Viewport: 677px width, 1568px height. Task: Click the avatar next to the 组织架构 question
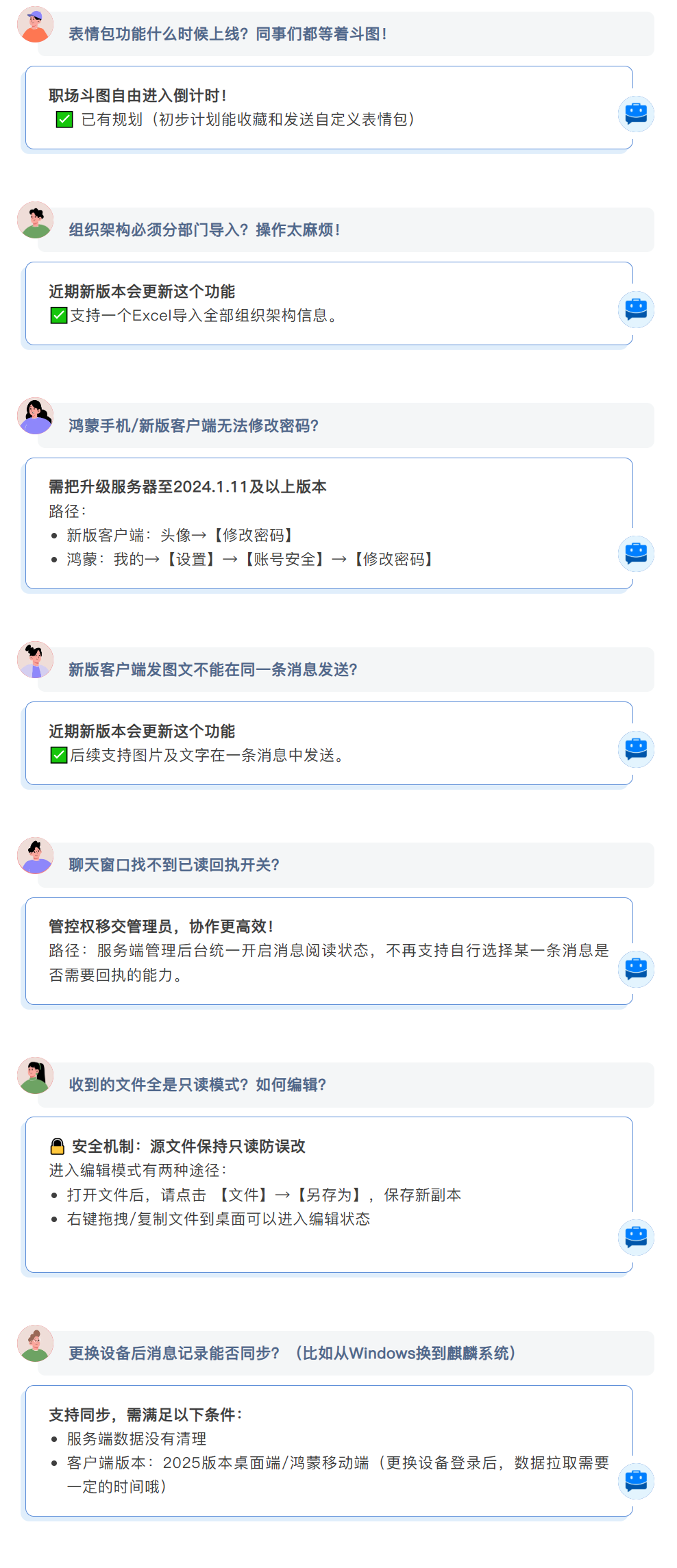click(35, 220)
